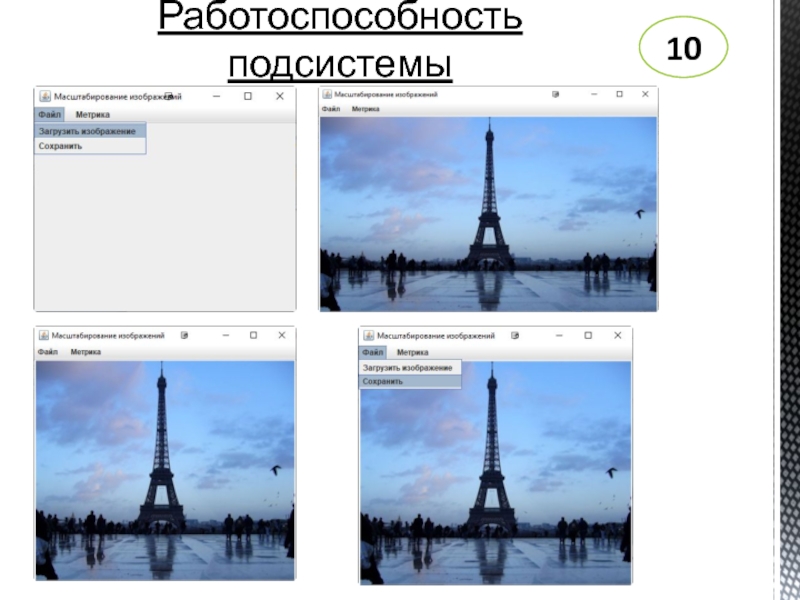Select Загрузить изображение in the bottom-right window menu

(407, 367)
